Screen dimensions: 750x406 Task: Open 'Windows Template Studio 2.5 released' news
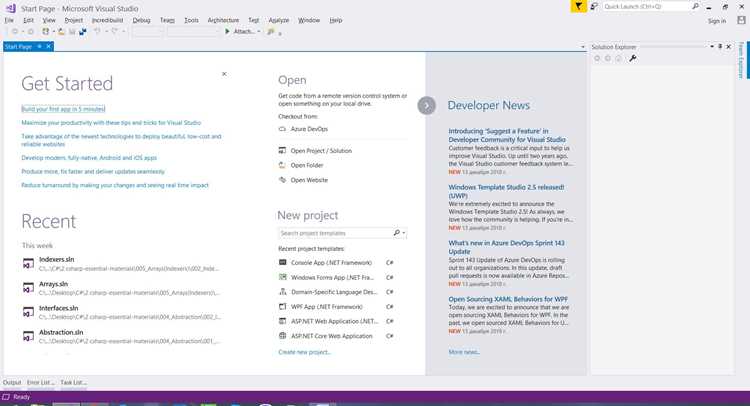(506, 191)
